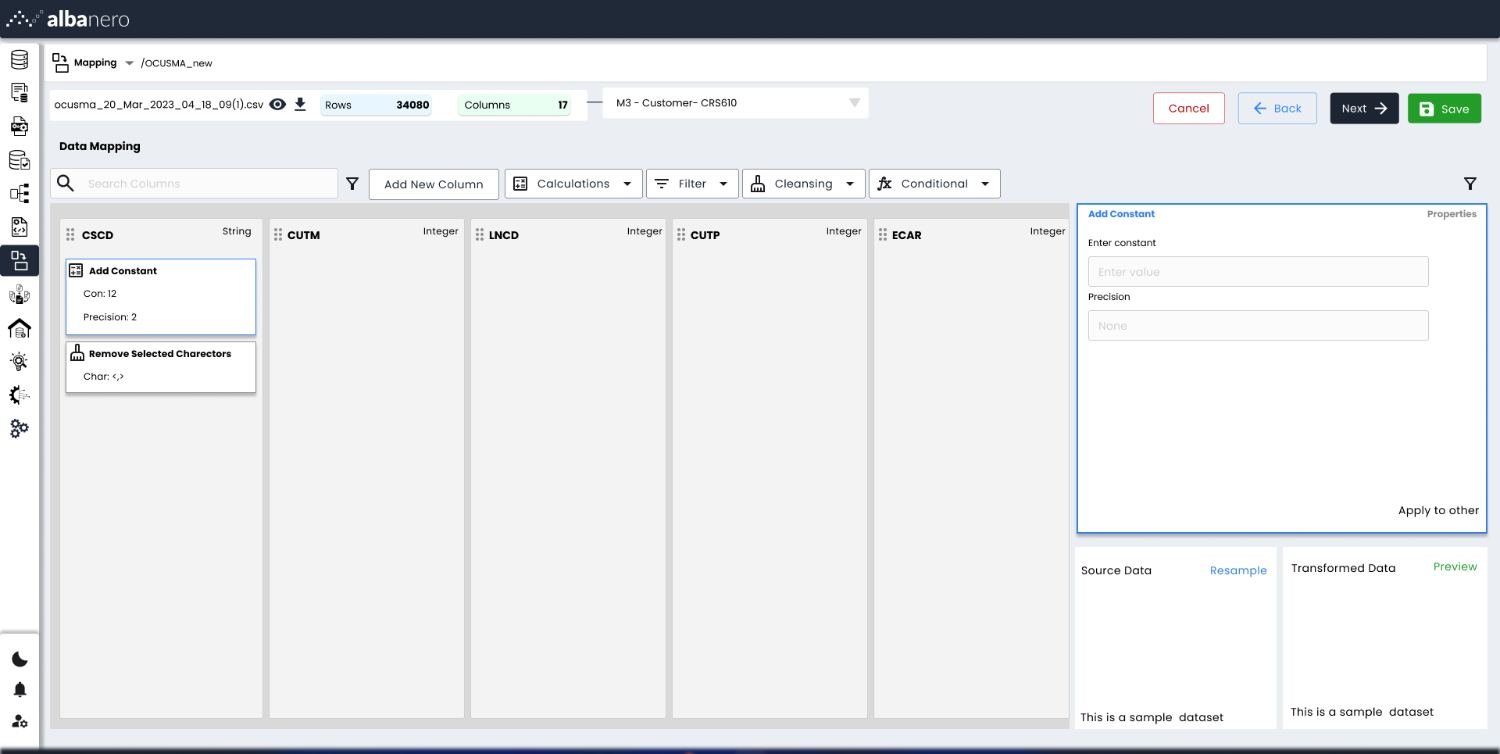Screen dimensions: 1500x754
Task: Save the mapping
Action: pos(1444,108)
